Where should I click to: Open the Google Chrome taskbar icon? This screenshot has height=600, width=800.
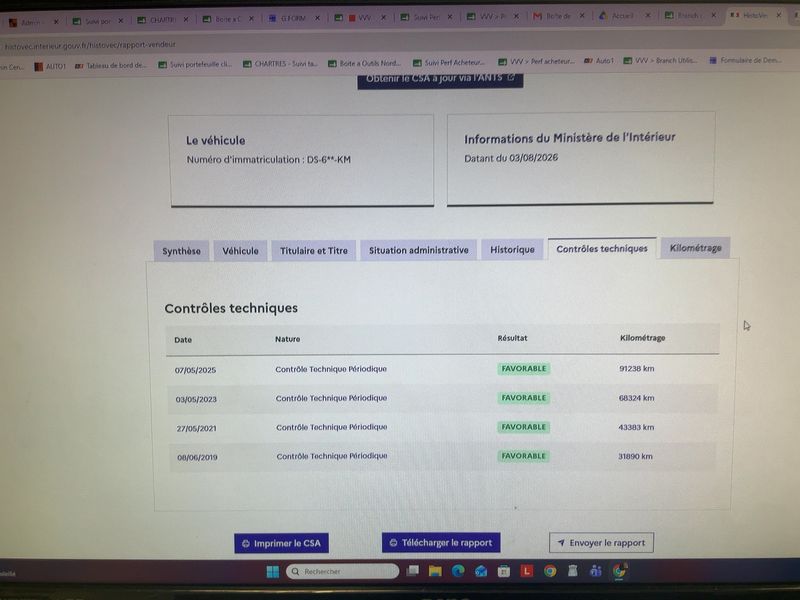tap(549, 571)
